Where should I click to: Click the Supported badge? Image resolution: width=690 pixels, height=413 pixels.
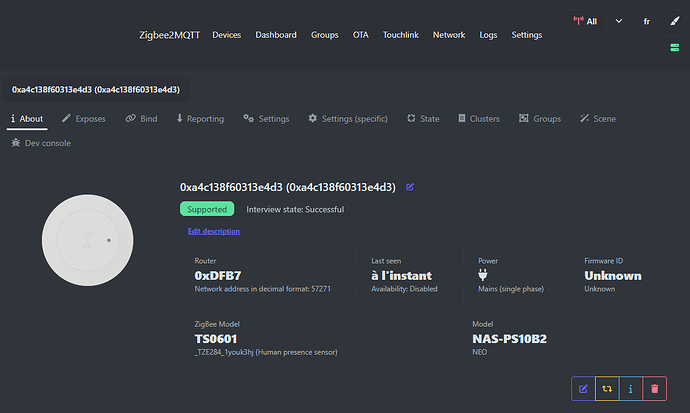click(207, 209)
